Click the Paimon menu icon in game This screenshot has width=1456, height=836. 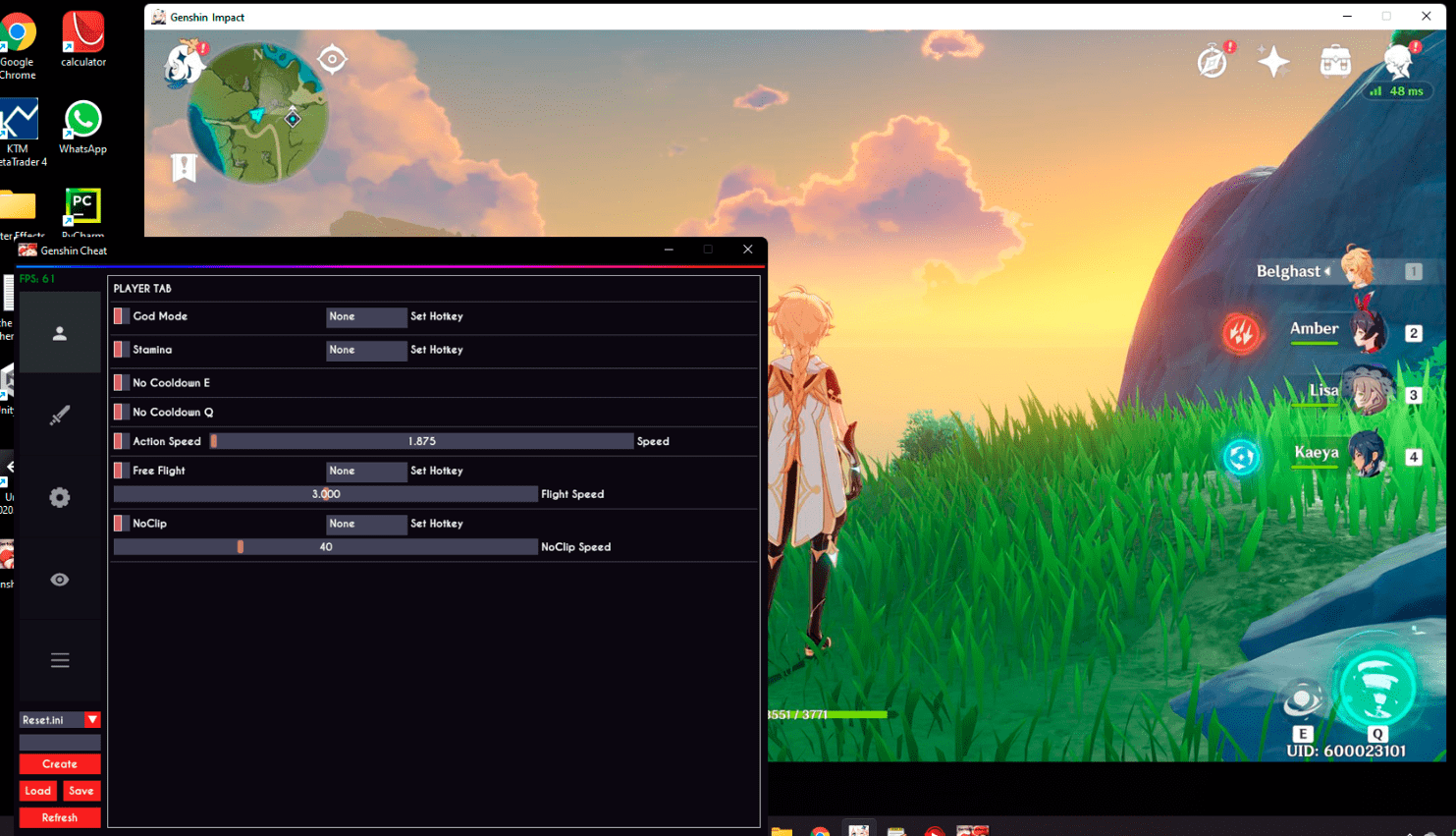(184, 63)
